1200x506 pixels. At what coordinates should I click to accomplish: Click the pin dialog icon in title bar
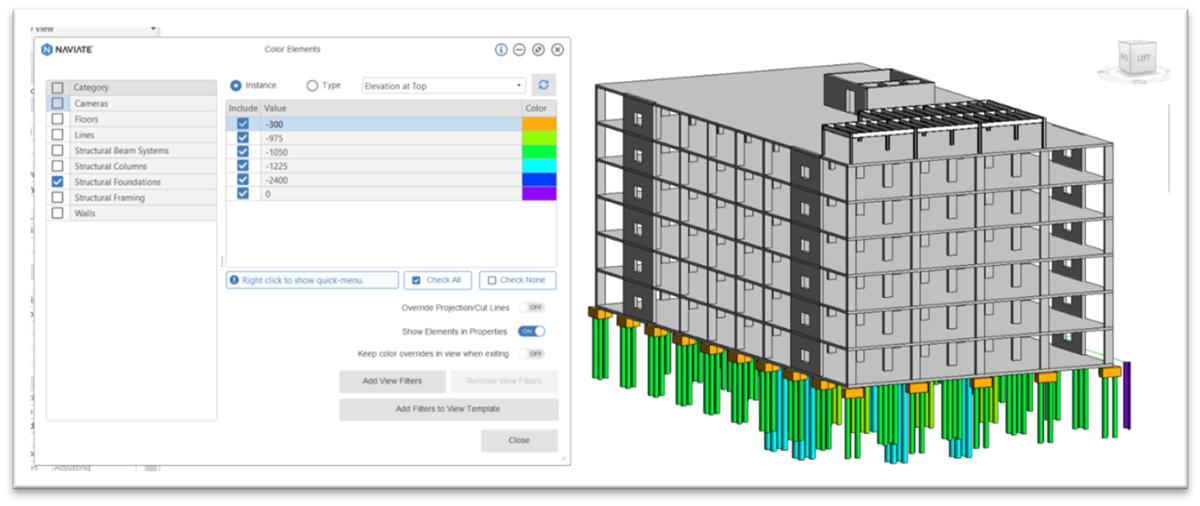[538, 50]
